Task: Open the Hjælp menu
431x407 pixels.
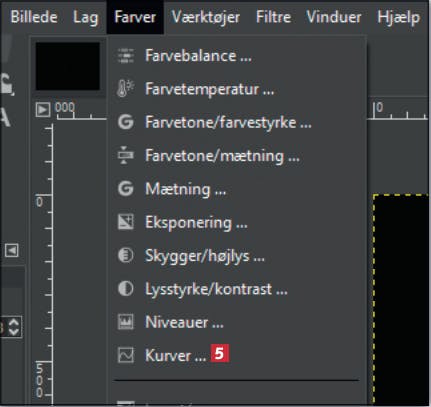Action: pyautogui.click(x=398, y=17)
